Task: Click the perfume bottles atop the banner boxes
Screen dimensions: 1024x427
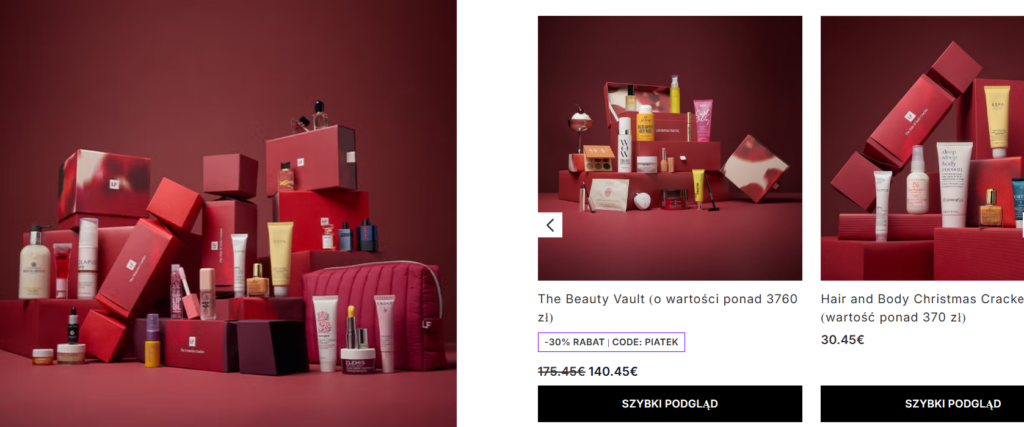Action: point(310,117)
